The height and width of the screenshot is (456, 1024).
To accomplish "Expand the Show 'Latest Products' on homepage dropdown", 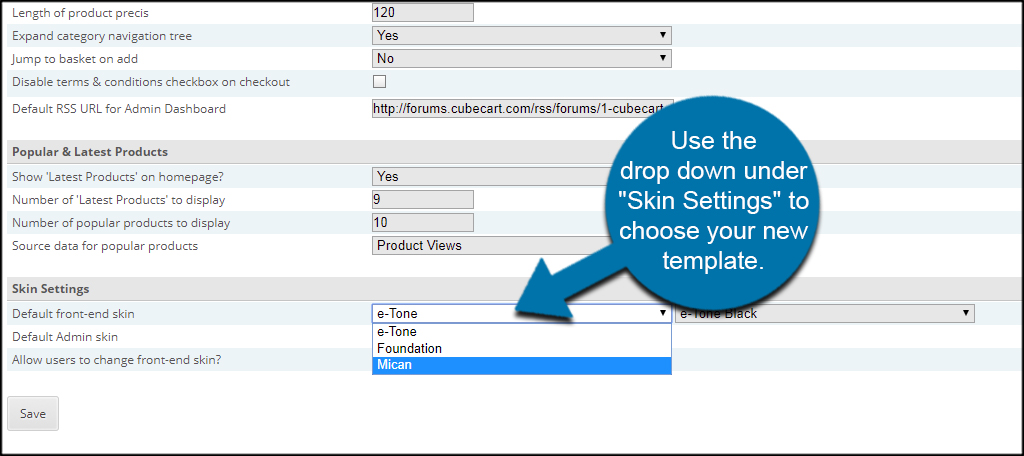I will pyautogui.click(x=490, y=176).
